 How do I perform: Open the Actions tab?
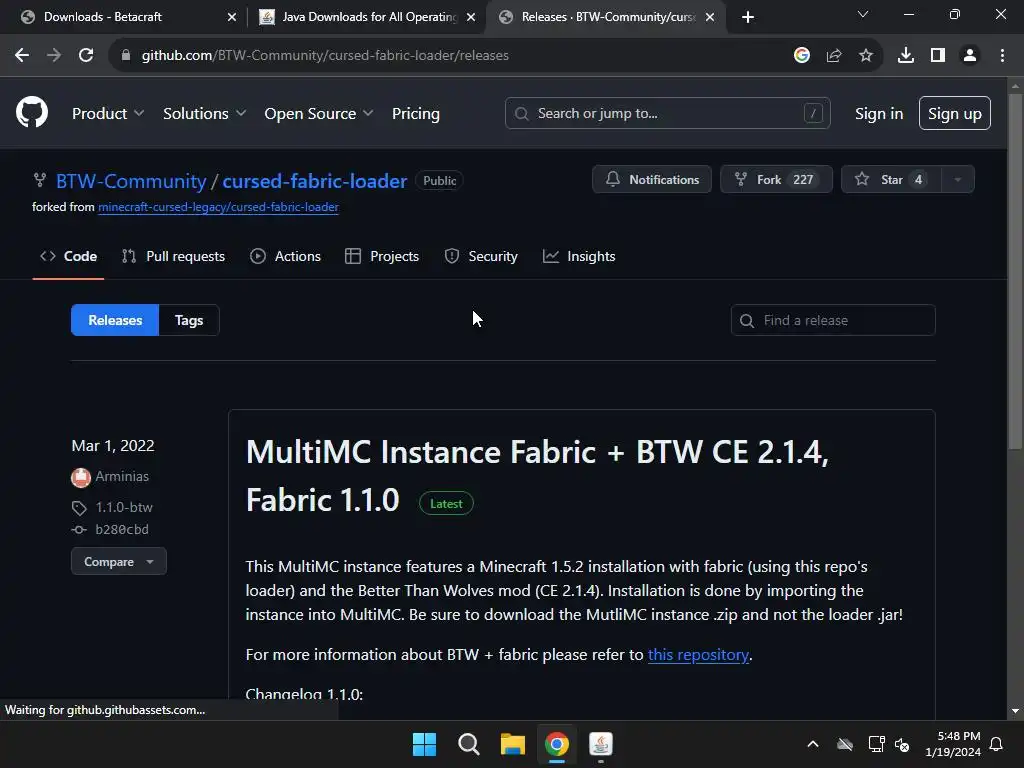[x=285, y=256]
